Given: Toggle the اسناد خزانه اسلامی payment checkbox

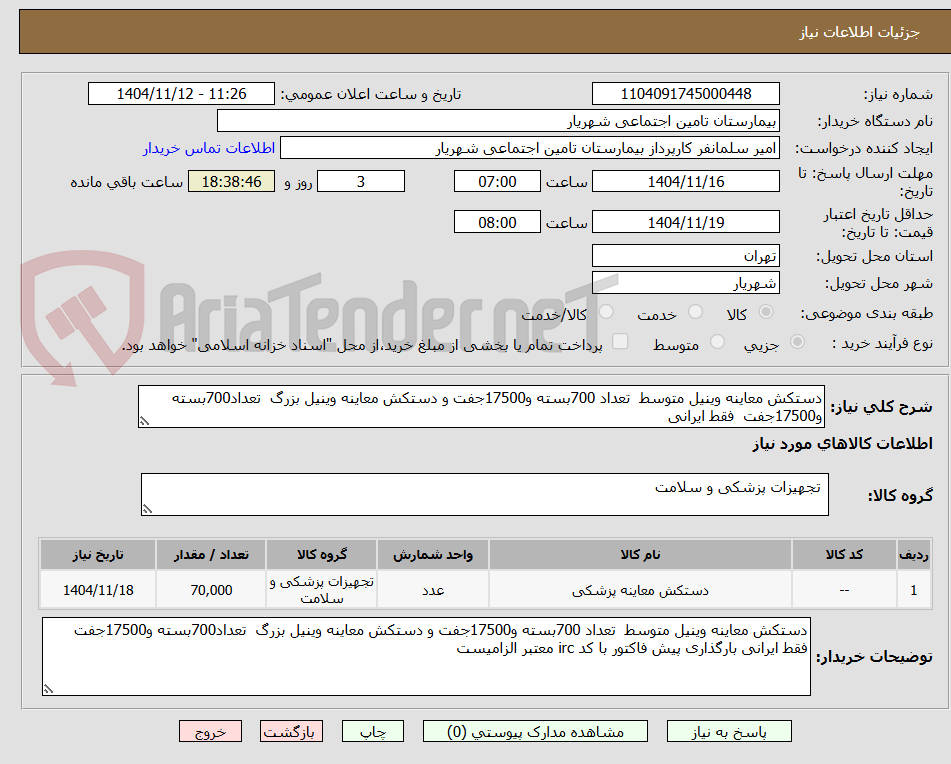Looking at the screenshot, I should (x=620, y=341).
